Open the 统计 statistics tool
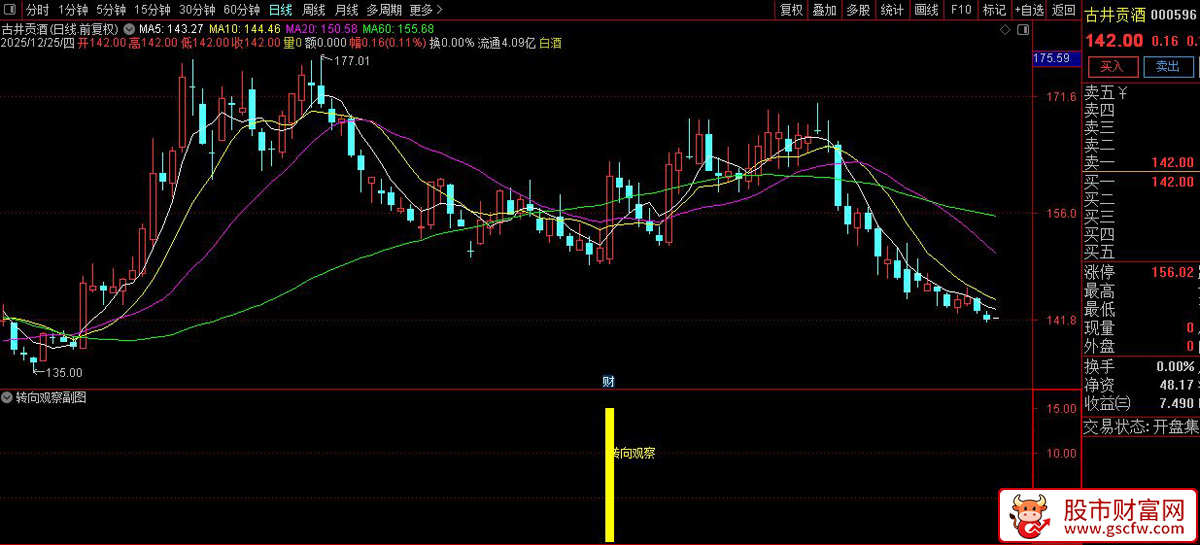This screenshot has height=545, width=1200. (x=892, y=9)
